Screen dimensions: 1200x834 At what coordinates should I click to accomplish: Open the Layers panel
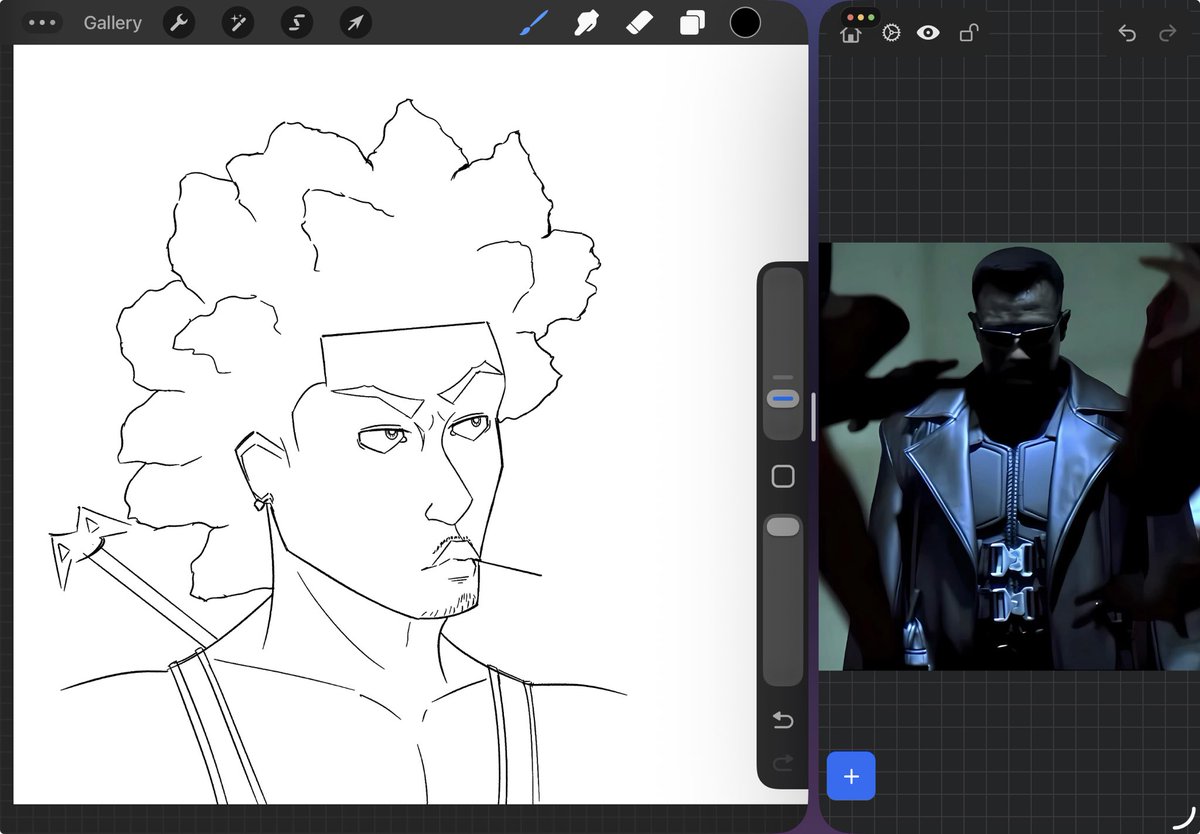click(692, 23)
